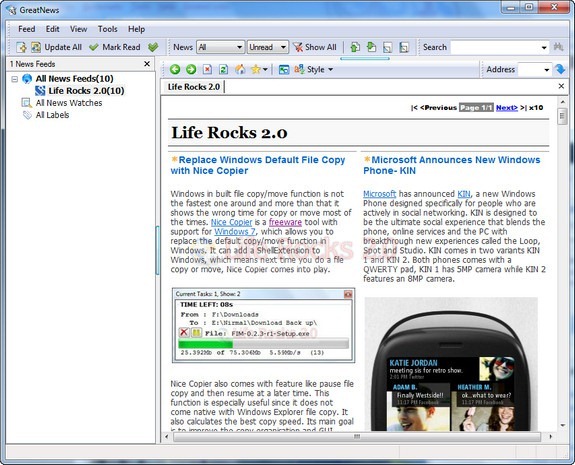
Task: Click the add new feed icon
Action: (x=21, y=47)
